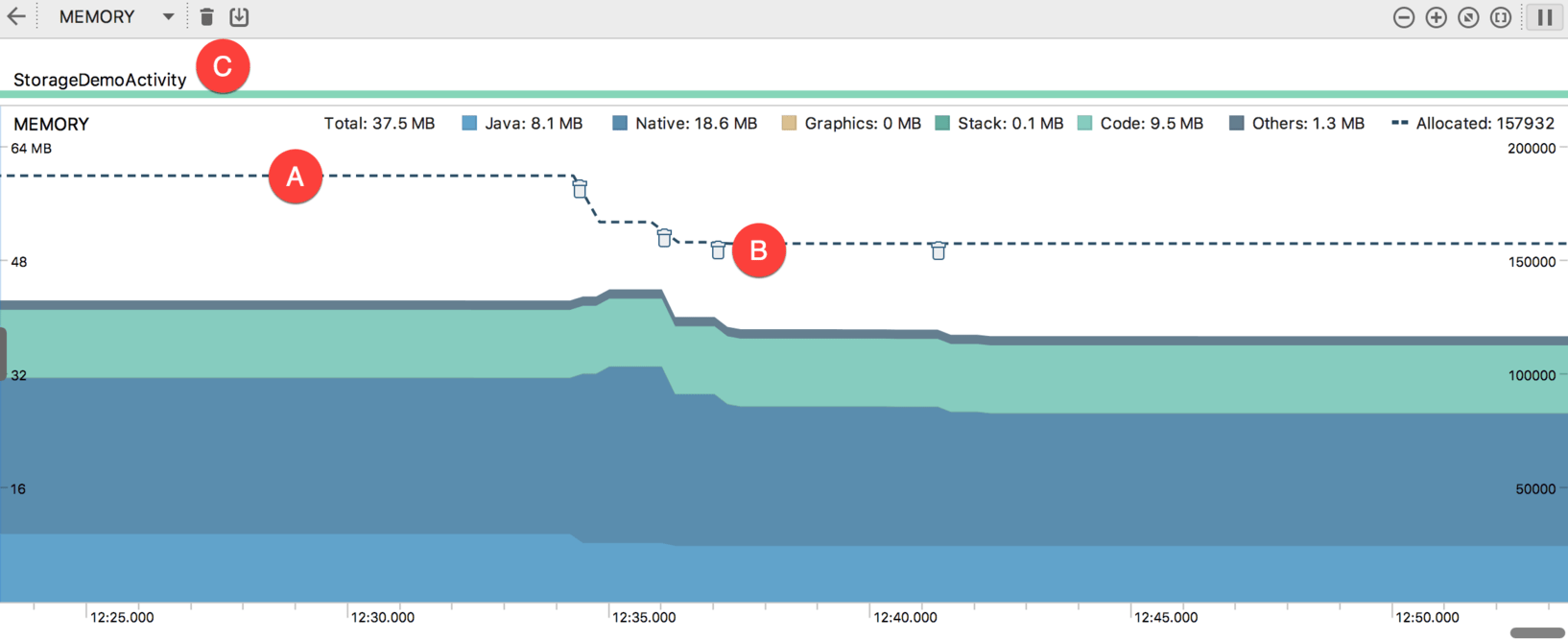Open the MEMORY profiler dropdown
1568x641 pixels.
pyautogui.click(x=168, y=16)
